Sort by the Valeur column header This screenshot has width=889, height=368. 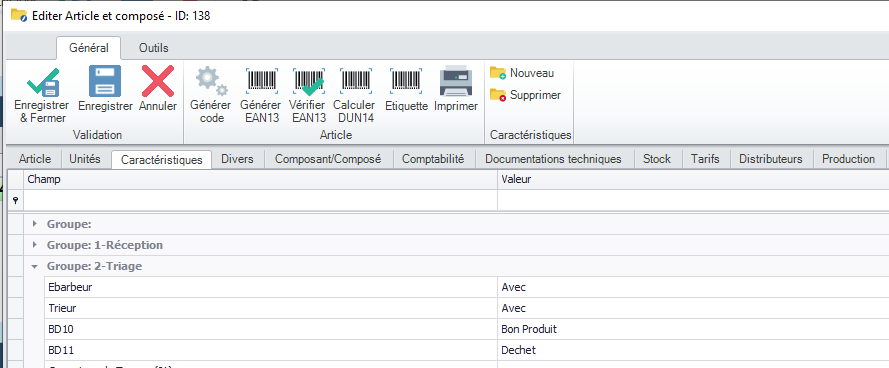click(693, 179)
